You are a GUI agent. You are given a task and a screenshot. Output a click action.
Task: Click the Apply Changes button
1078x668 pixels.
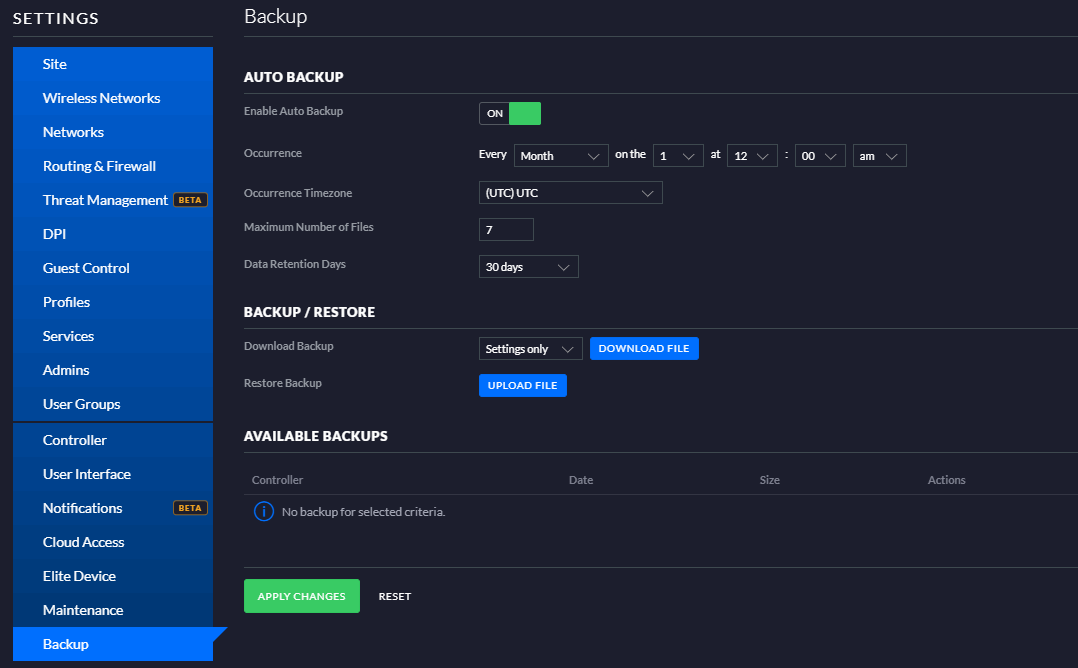(x=301, y=596)
